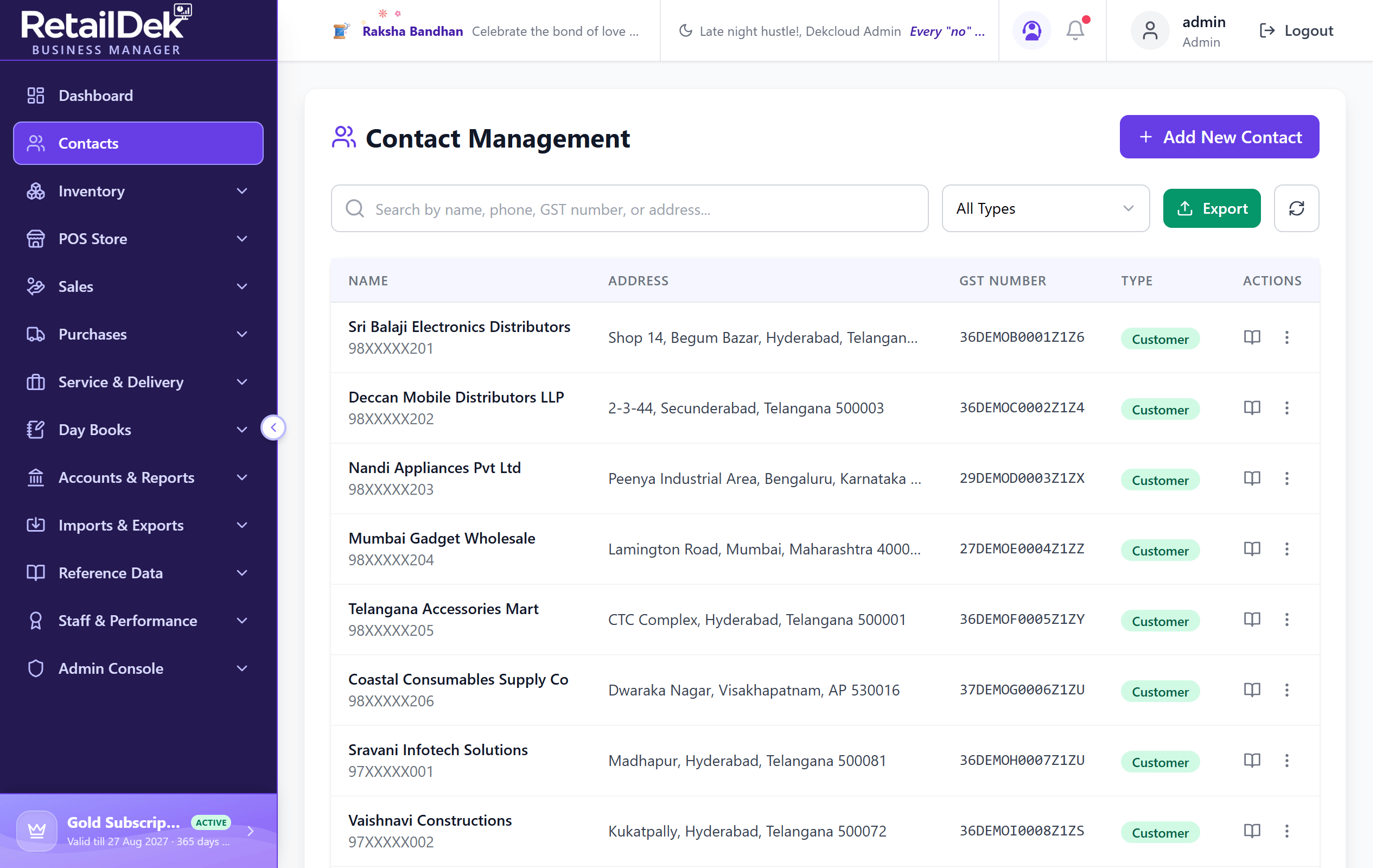This screenshot has width=1389, height=868.
Task: Open three-dot menu for Mumbai Gadget Wholesale
Action: pos(1286,549)
